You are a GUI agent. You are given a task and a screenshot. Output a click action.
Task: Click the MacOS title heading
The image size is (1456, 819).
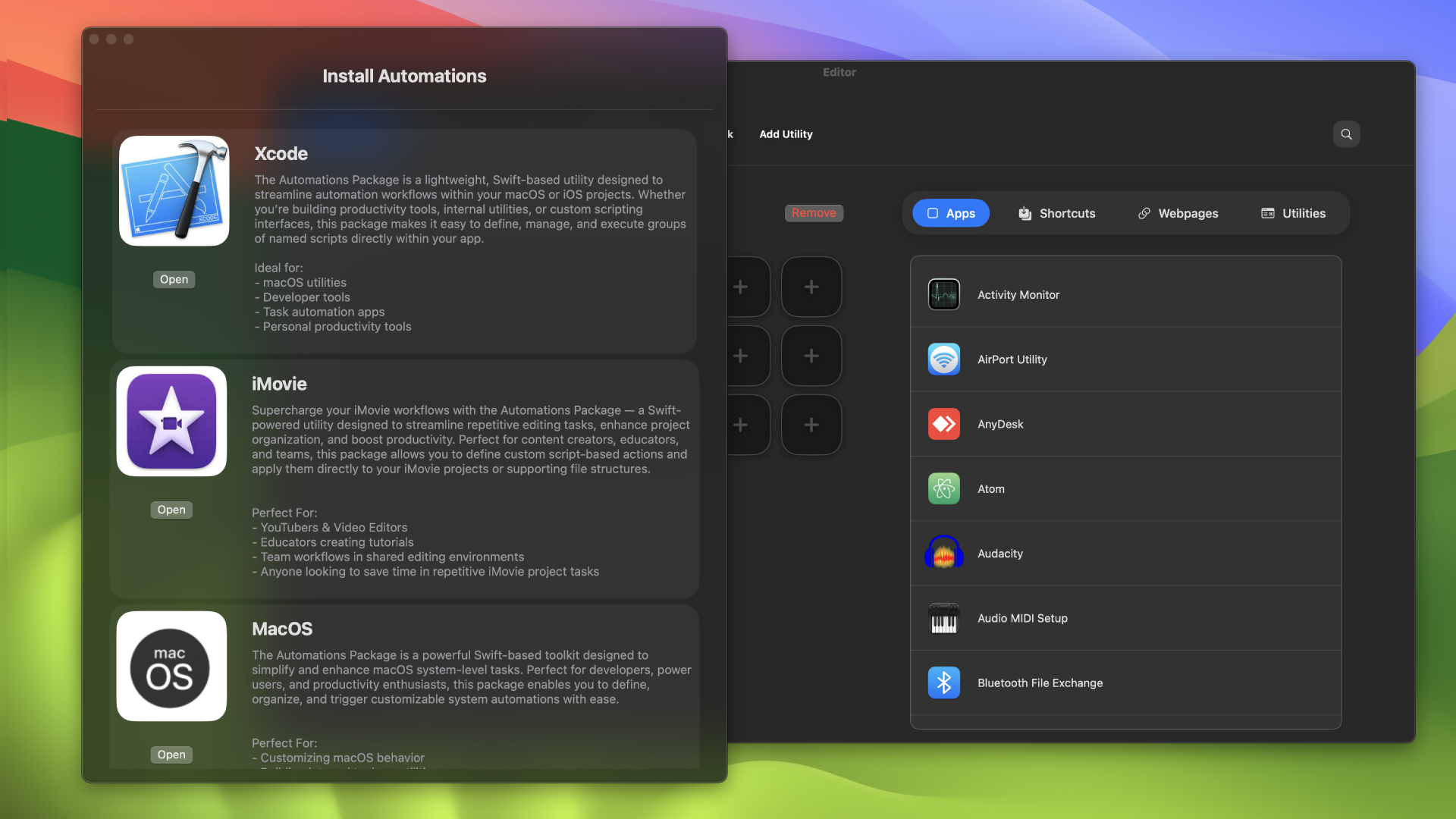tap(282, 629)
